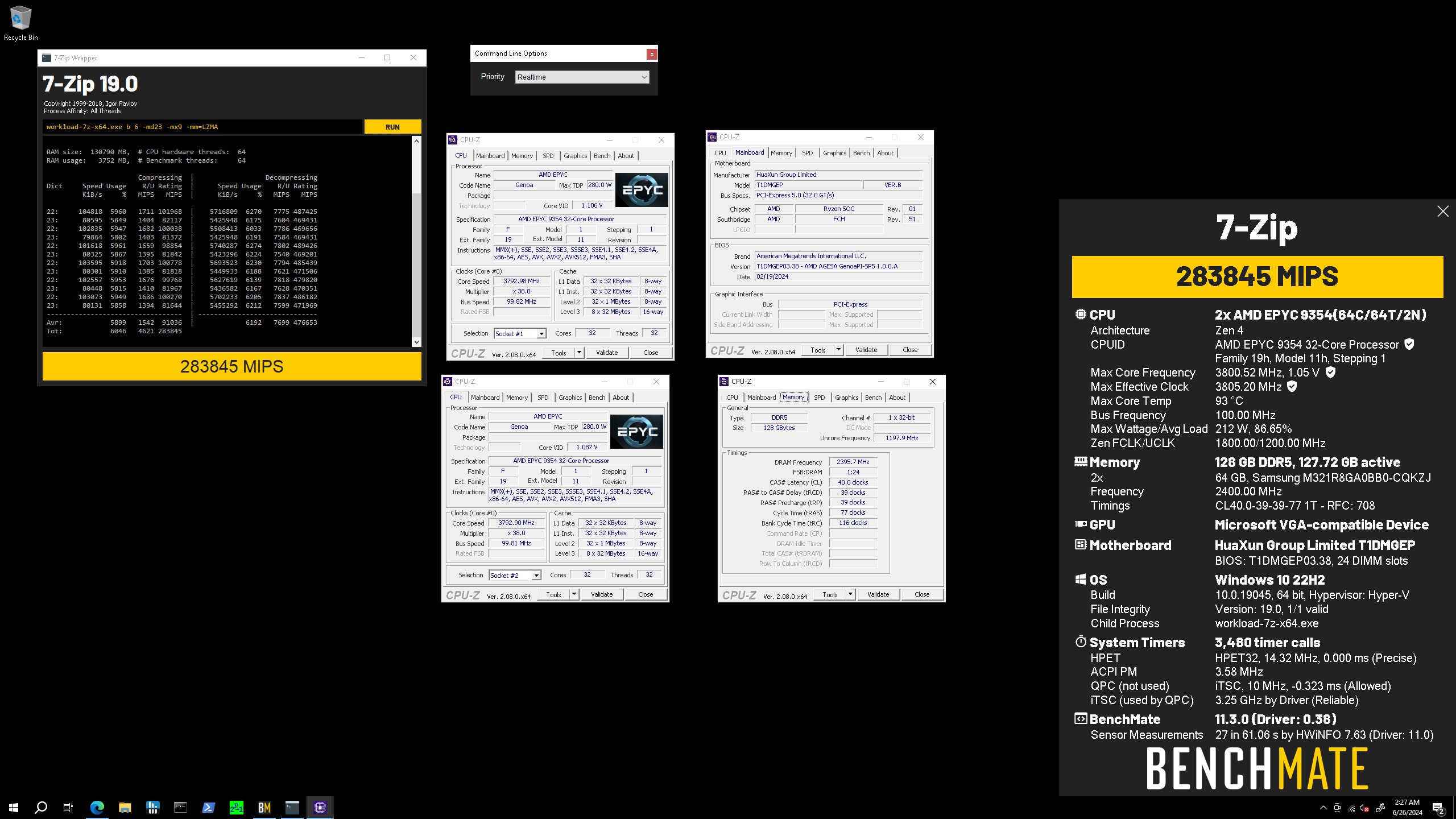The width and height of the screenshot is (1456, 819).
Task: Open Graphics tab in Memory CPU-Z window
Action: pyautogui.click(x=846, y=398)
